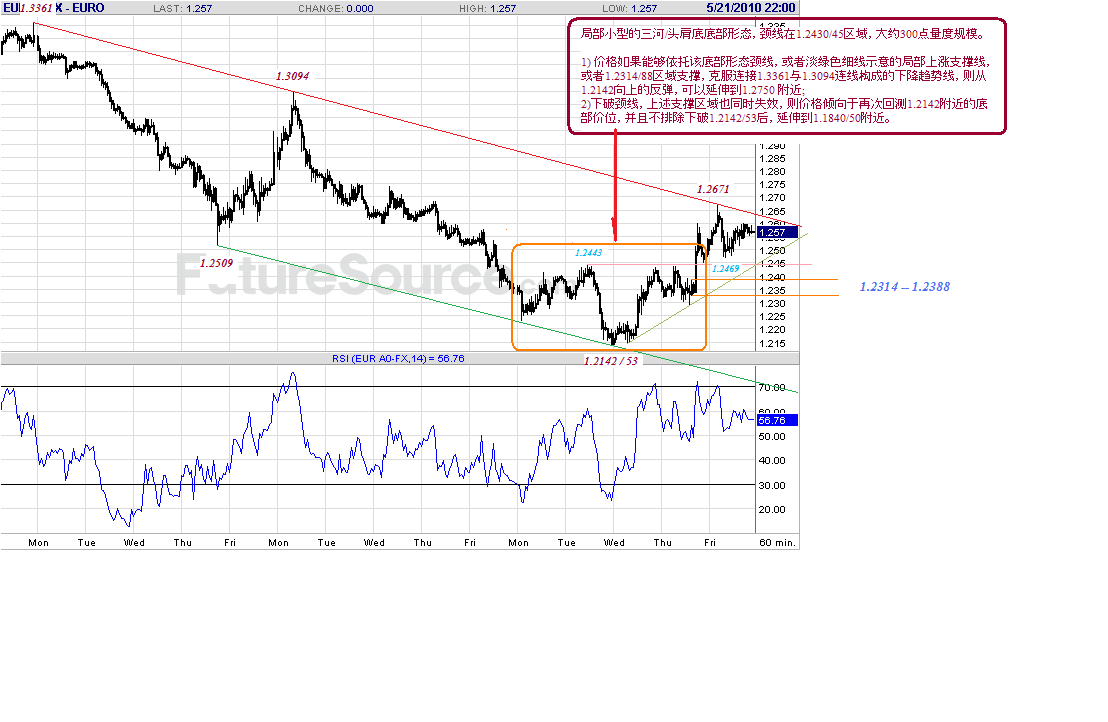Click the light blue 1.2443 label
The image size is (1108, 722).
coord(589,253)
